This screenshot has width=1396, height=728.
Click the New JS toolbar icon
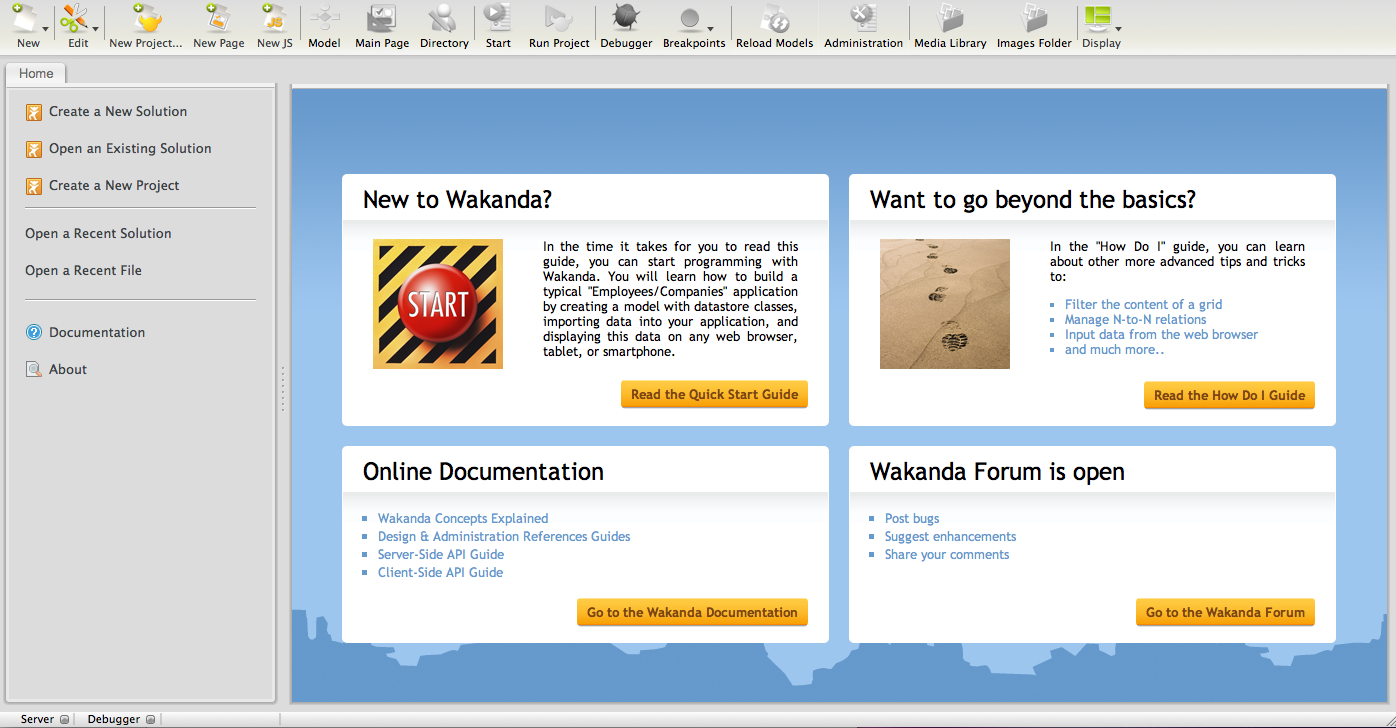[x=274, y=19]
